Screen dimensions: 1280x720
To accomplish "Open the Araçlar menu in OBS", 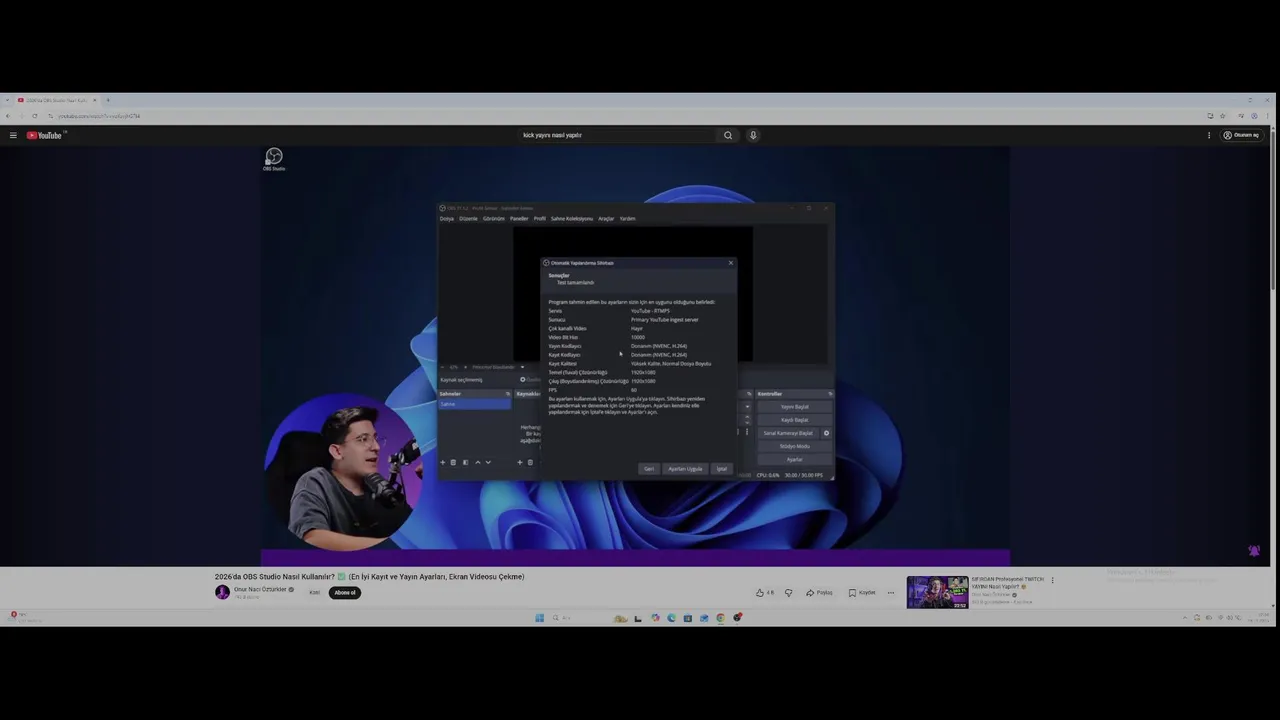I will click(606, 218).
